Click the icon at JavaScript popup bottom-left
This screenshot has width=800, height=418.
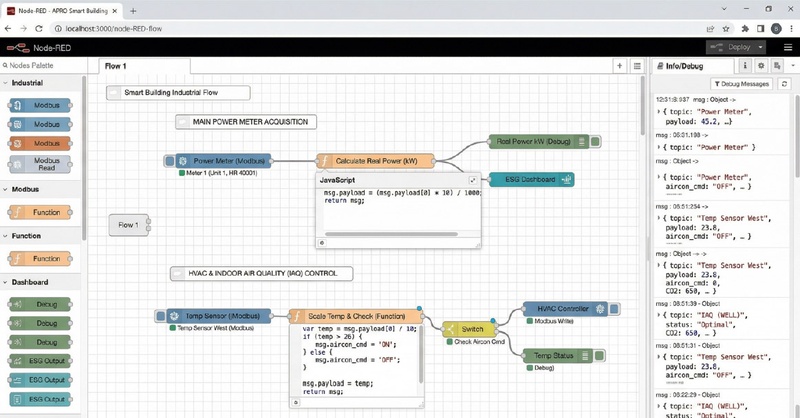(x=322, y=243)
